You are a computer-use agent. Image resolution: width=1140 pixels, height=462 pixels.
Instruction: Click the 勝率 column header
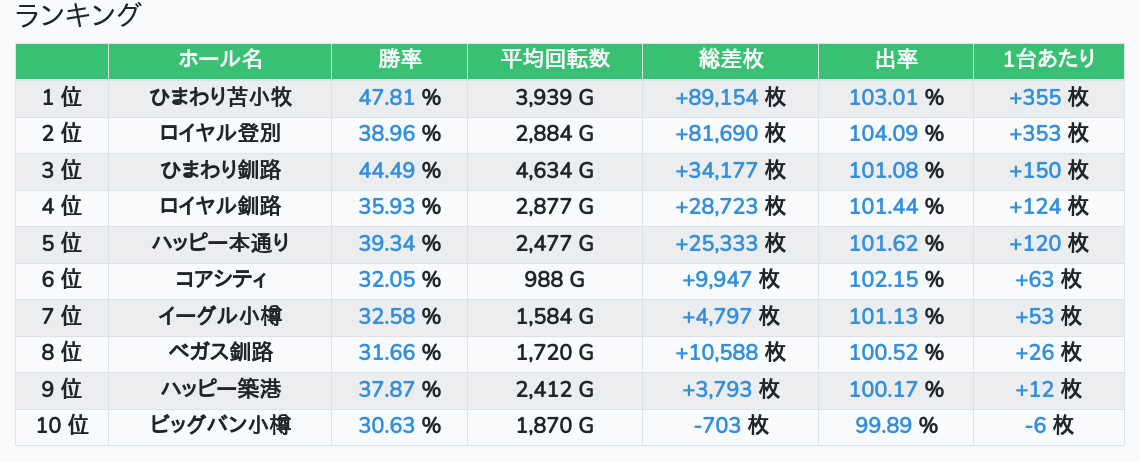(399, 60)
